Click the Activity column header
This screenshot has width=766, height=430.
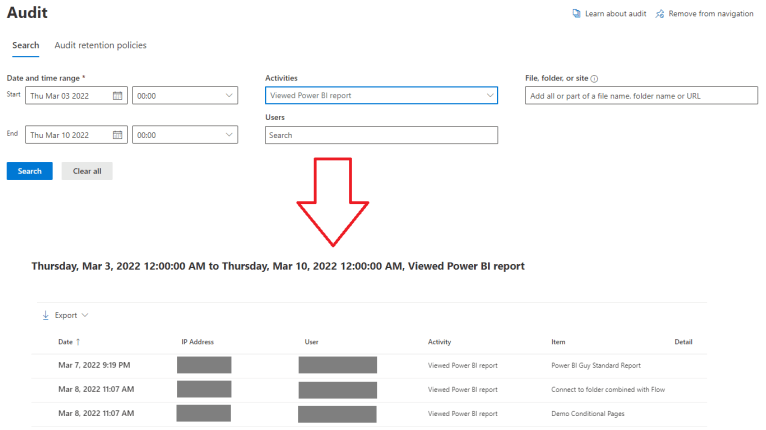[439, 342]
